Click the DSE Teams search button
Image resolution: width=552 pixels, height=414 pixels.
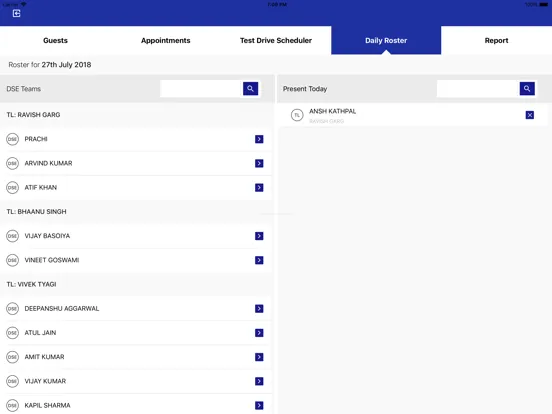click(x=250, y=88)
